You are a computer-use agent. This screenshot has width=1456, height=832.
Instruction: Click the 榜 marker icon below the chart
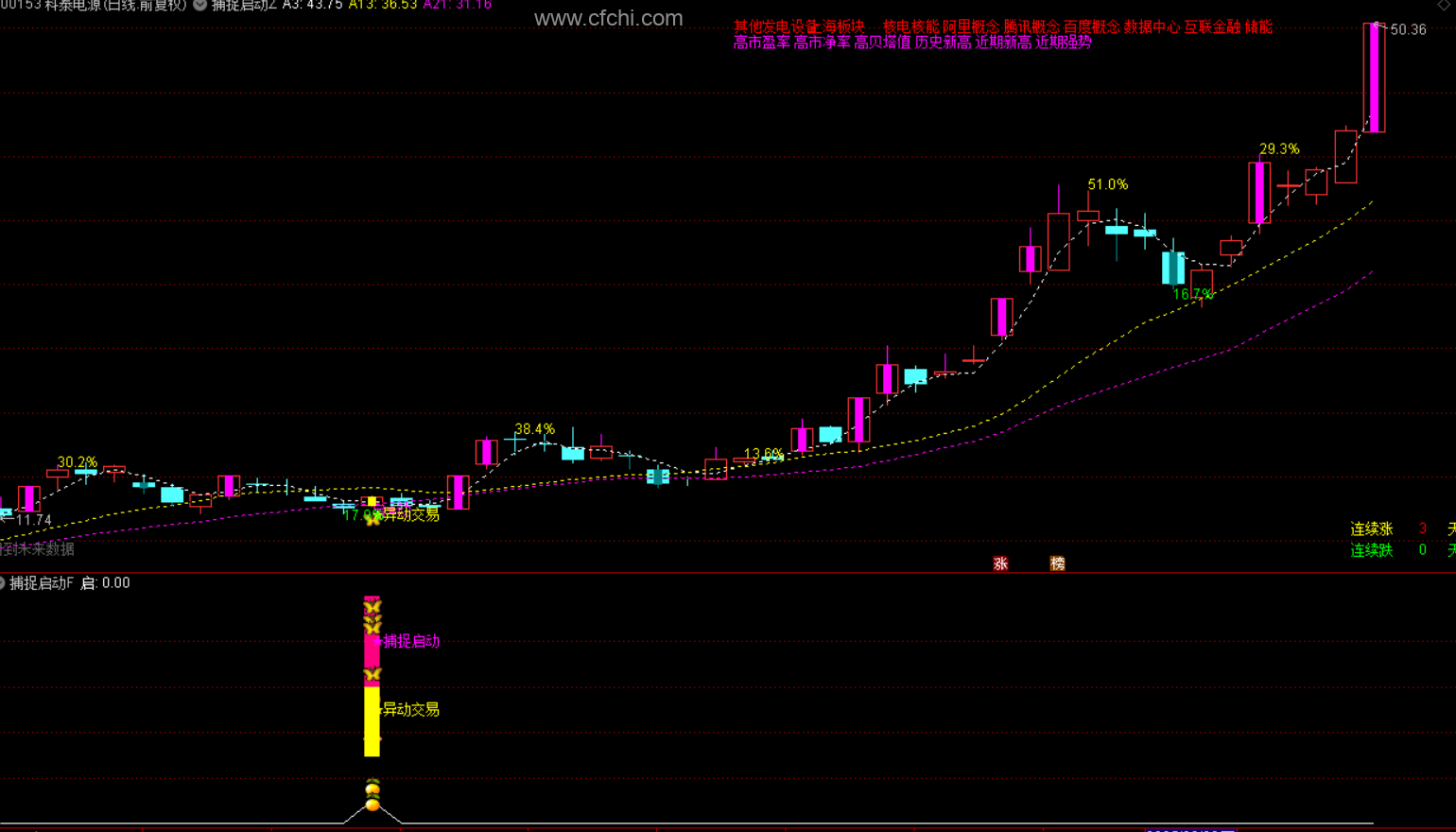click(1058, 563)
